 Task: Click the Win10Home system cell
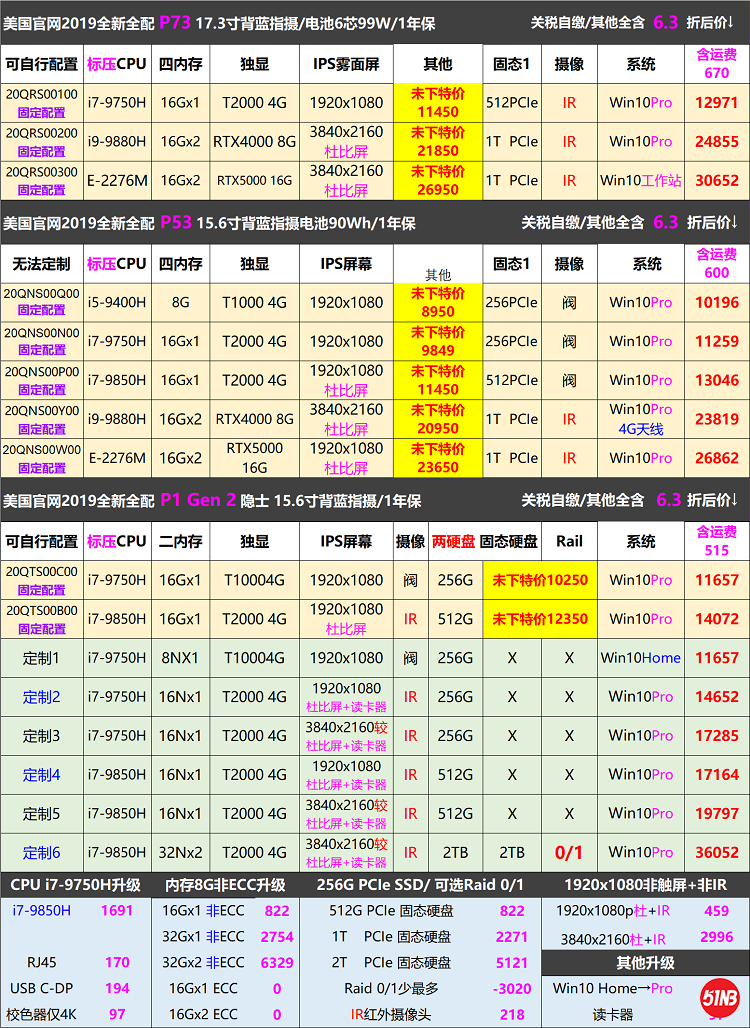(x=641, y=658)
